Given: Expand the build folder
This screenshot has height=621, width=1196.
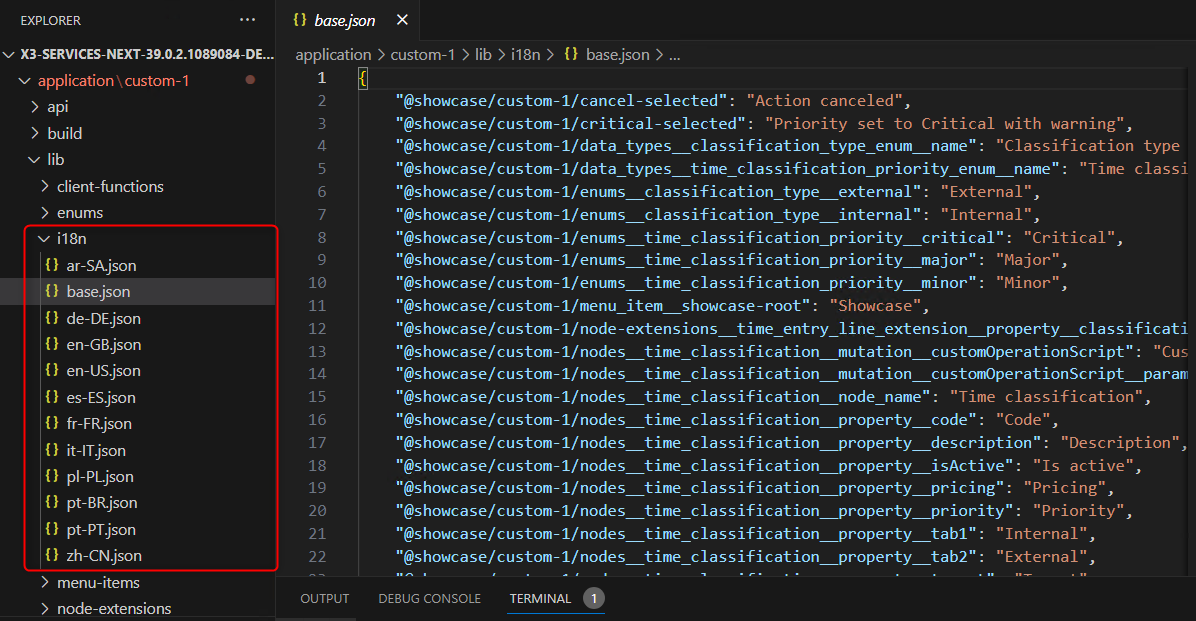Looking at the screenshot, I should [x=34, y=133].
